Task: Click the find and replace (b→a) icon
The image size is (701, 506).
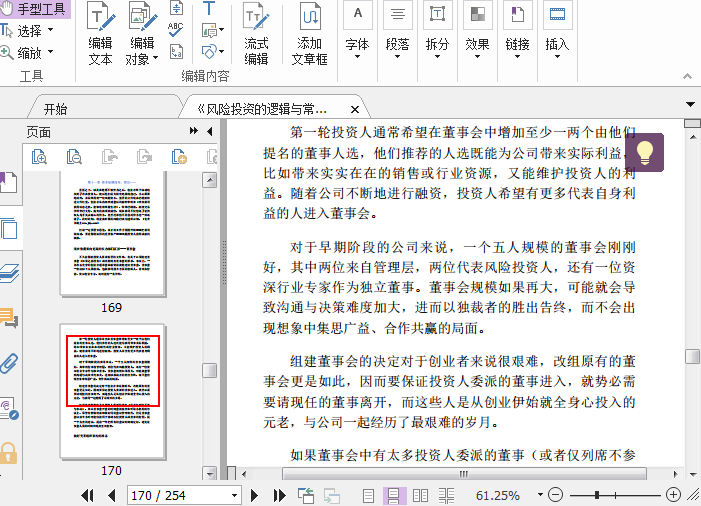Action: [x=177, y=51]
